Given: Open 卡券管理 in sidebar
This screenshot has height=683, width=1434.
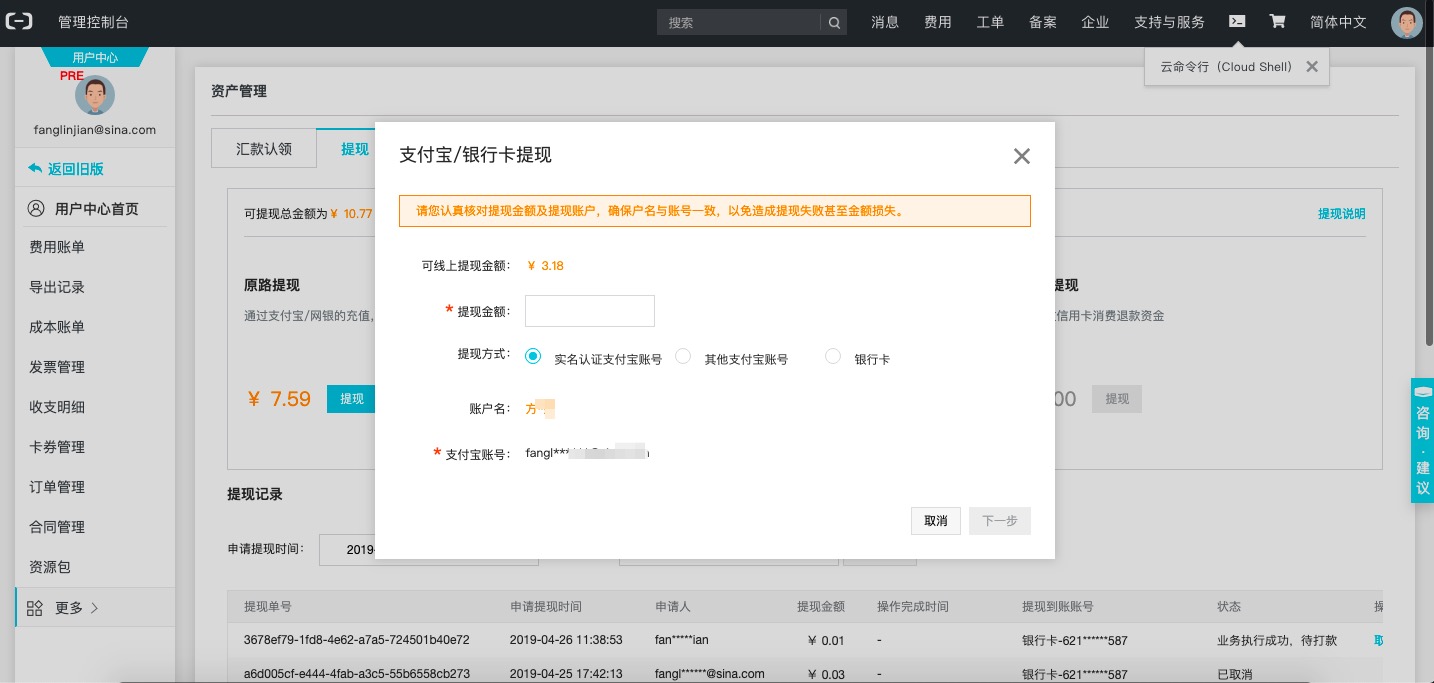Looking at the screenshot, I should pos(57,447).
